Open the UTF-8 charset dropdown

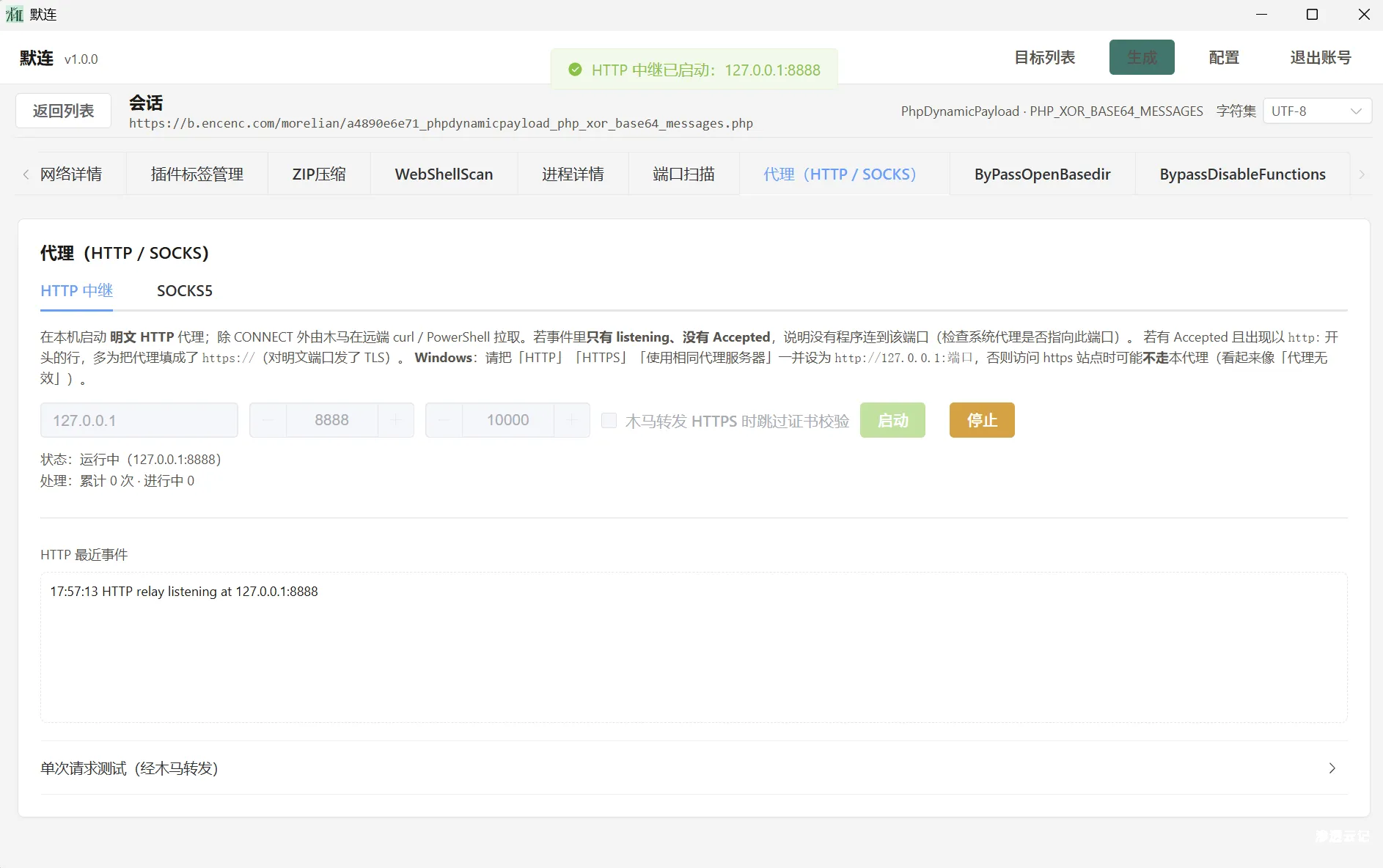pyautogui.click(x=1316, y=111)
